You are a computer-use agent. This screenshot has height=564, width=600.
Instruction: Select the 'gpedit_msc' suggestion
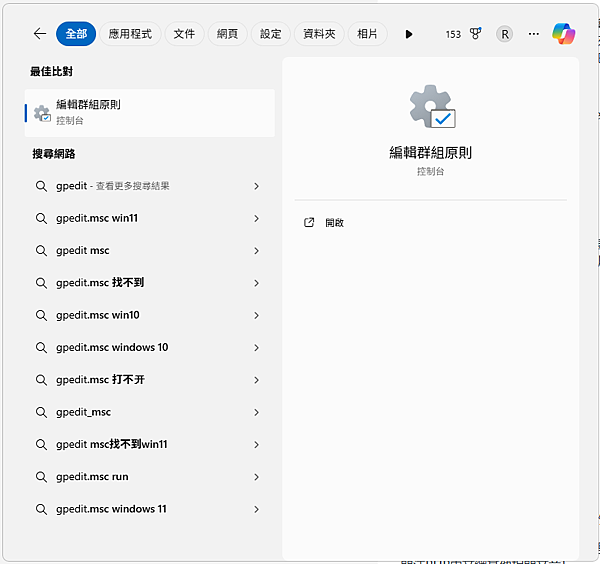point(150,412)
